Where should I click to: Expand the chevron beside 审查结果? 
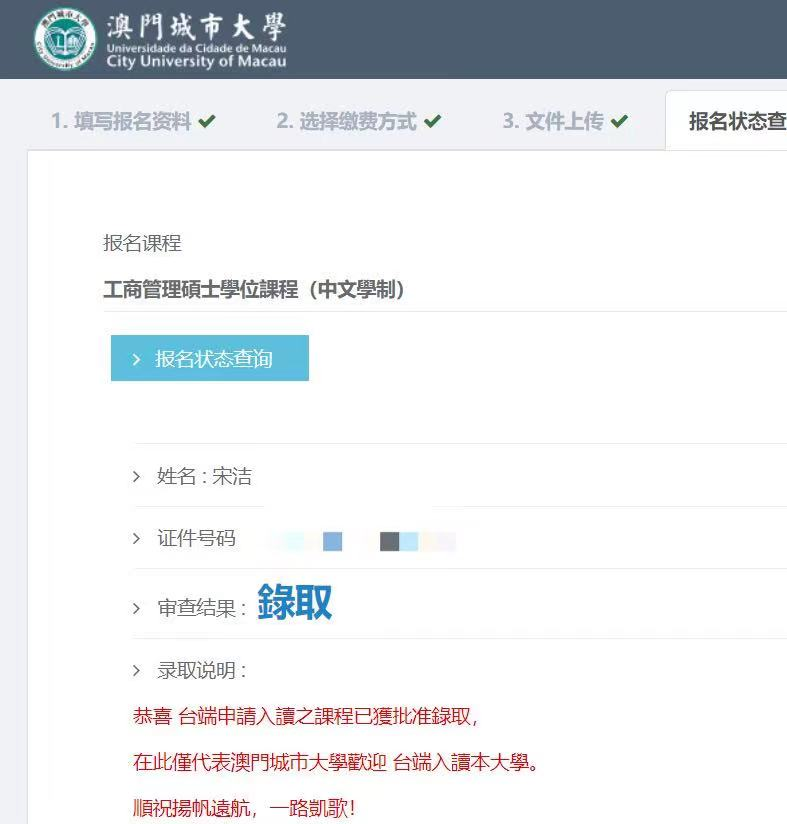pos(137,608)
